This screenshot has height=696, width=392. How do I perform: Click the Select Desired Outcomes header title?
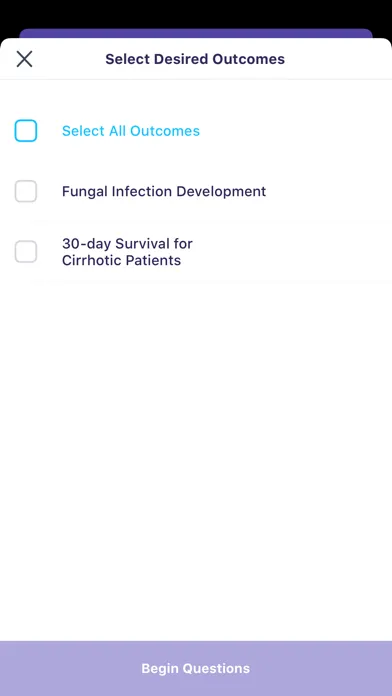pyautogui.click(x=195, y=59)
